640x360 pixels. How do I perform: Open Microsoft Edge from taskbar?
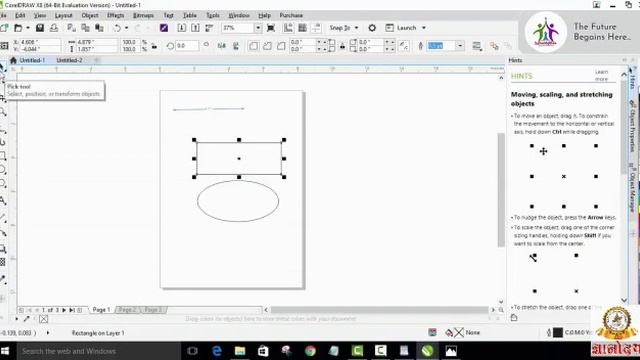[216, 351]
